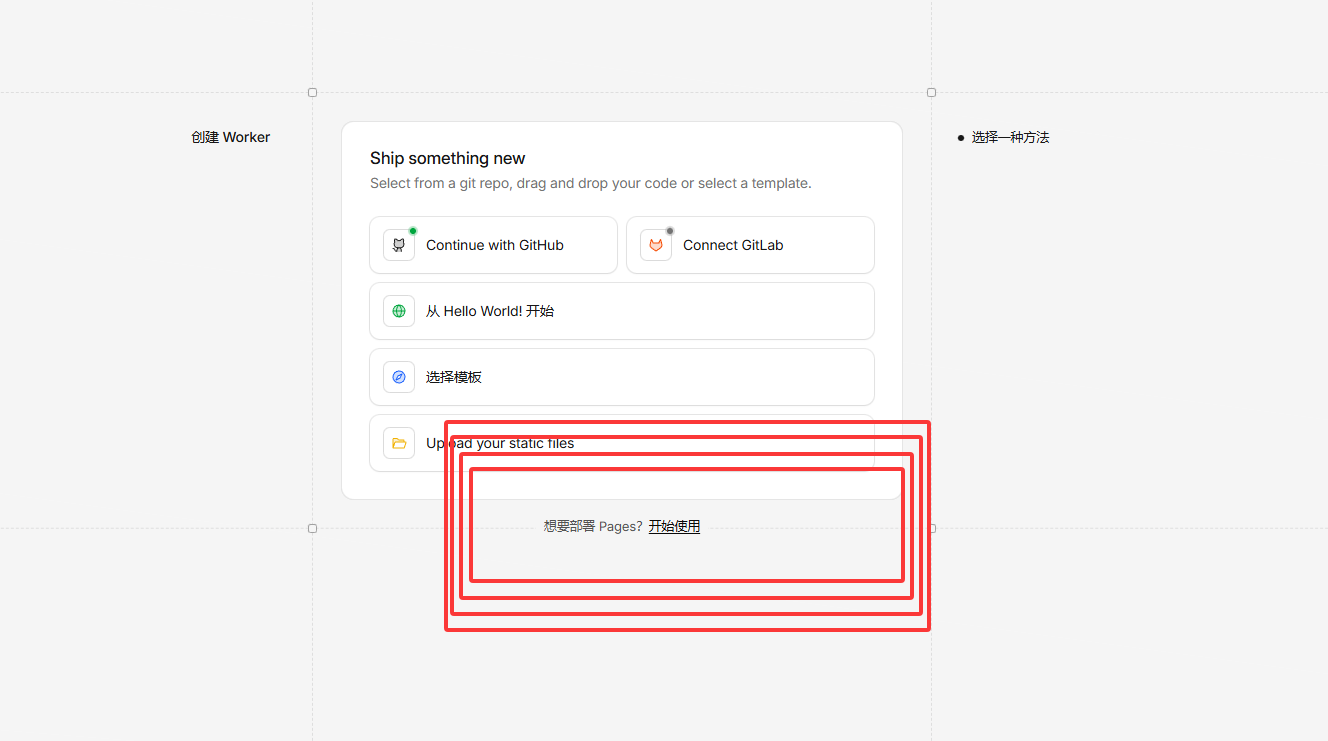1328x741 pixels.
Task: Click the green status dot on GitHub icon
Action: [x=413, y=231]
